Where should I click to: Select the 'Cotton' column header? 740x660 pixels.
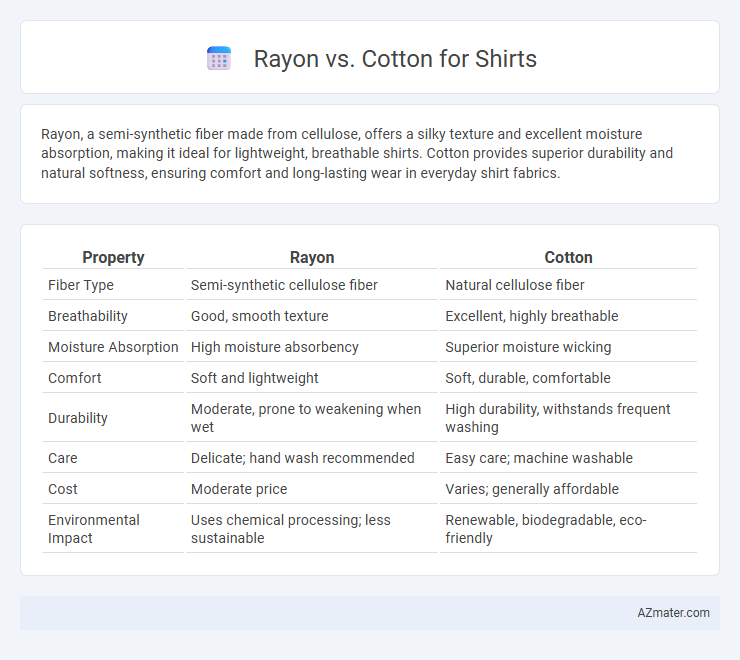click(x=568, y=257)
